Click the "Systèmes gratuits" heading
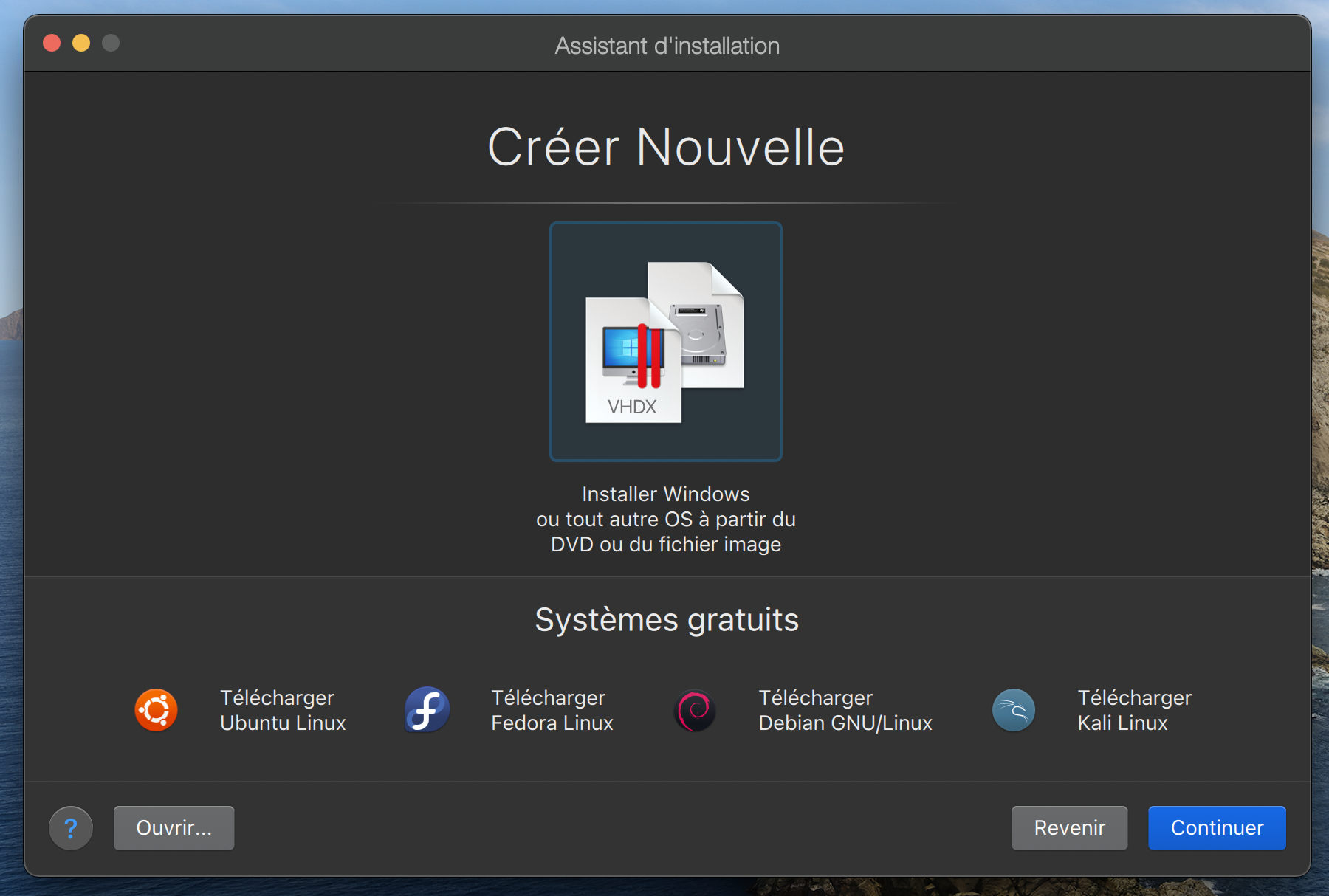The image size is (1329, 896). [x=667, y=620]
